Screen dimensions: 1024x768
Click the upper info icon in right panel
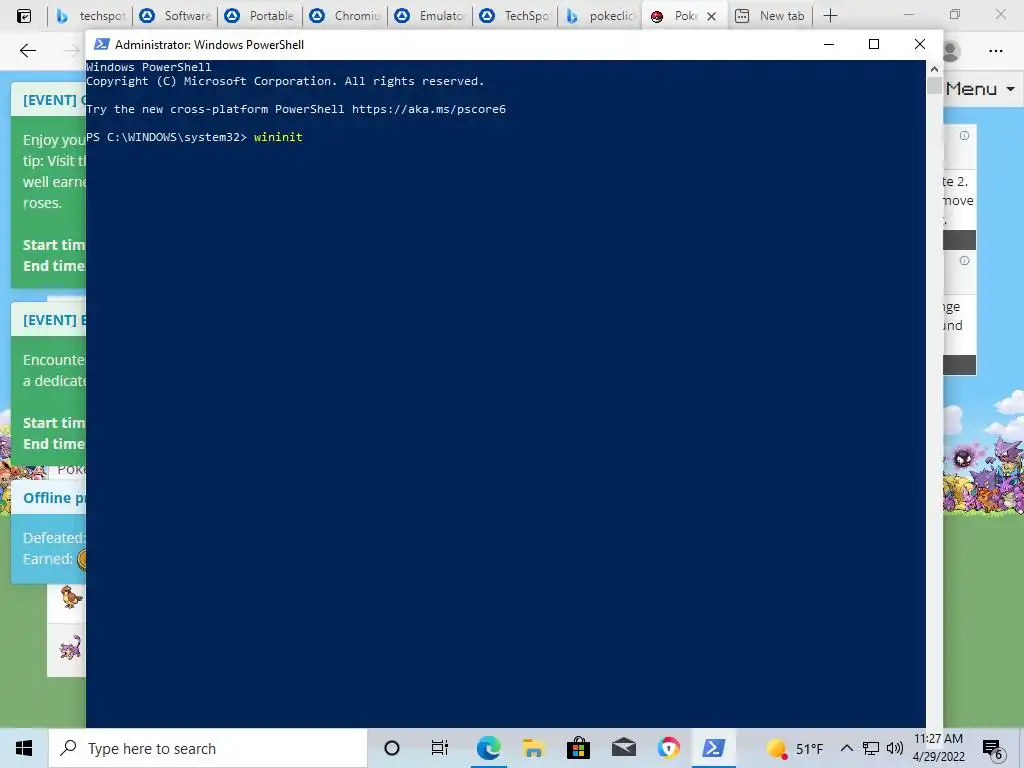[964, 136]
